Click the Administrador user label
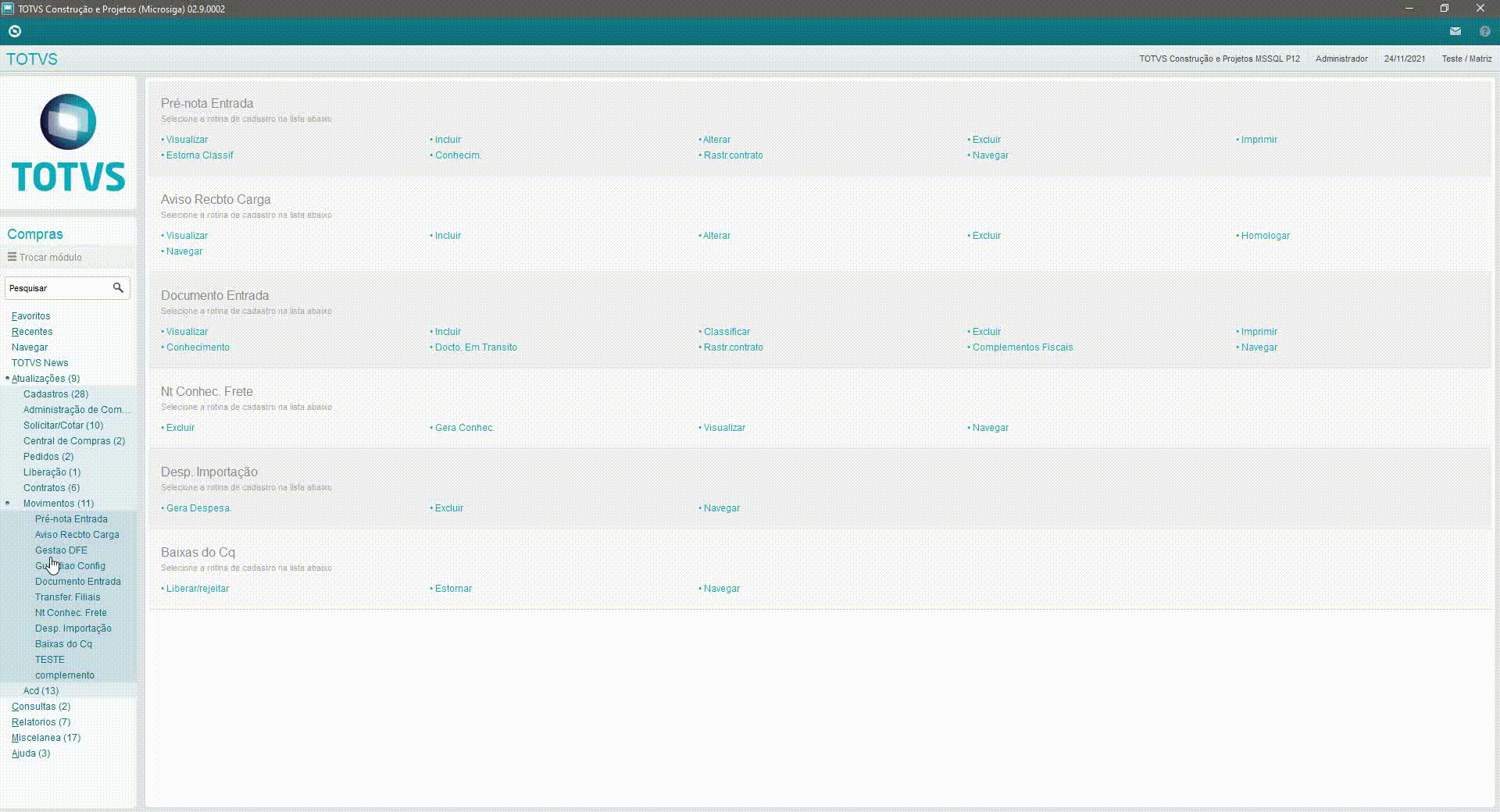 [1341, 59]
